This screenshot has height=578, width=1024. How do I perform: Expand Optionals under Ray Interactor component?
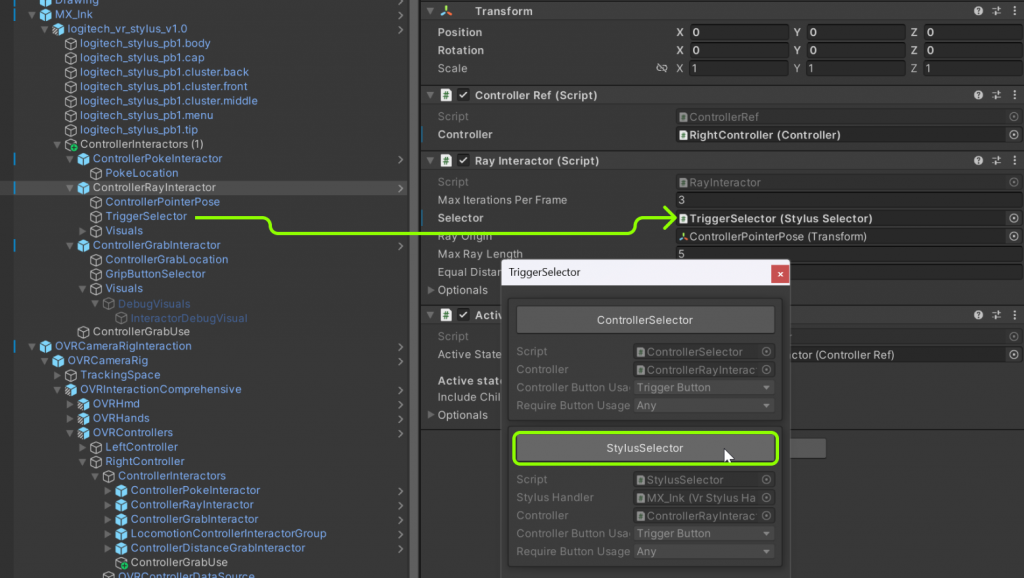click(x=430, y=290)
